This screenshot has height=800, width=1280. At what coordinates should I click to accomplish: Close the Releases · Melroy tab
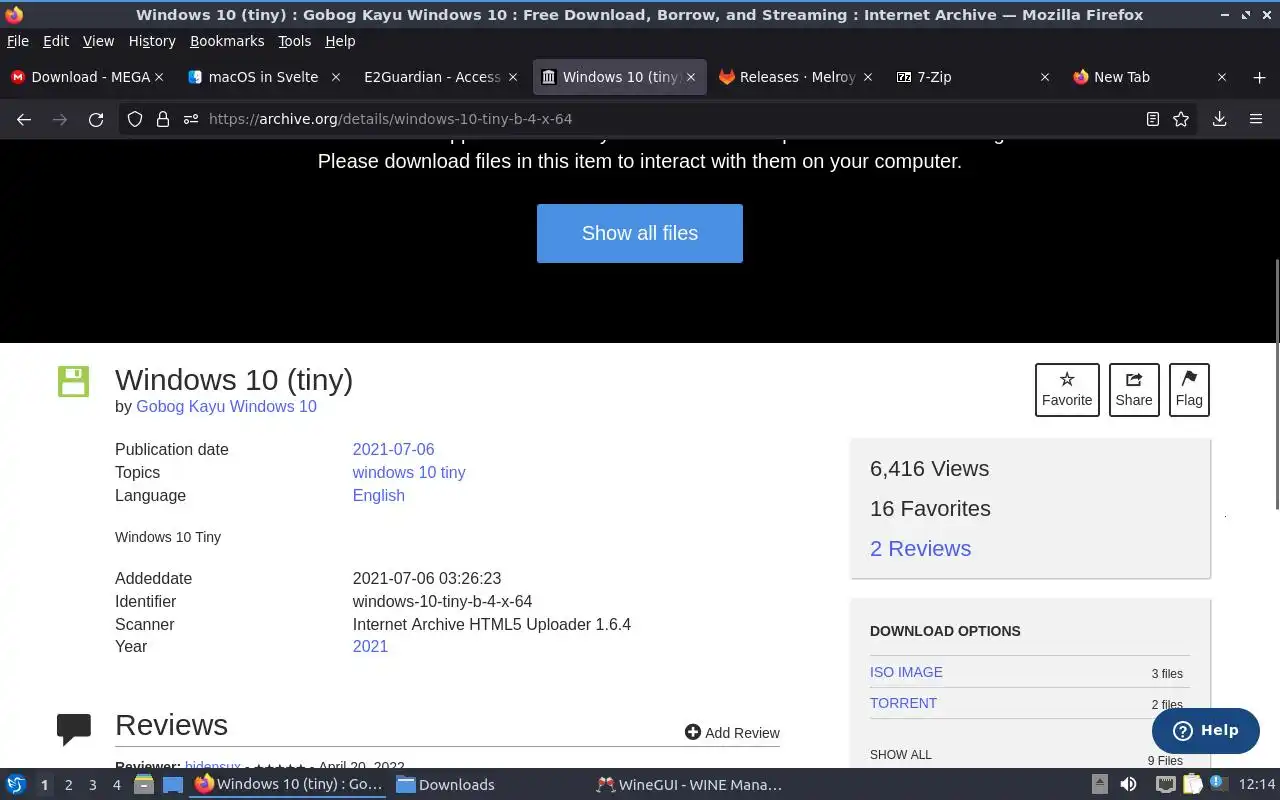[868, 77]
